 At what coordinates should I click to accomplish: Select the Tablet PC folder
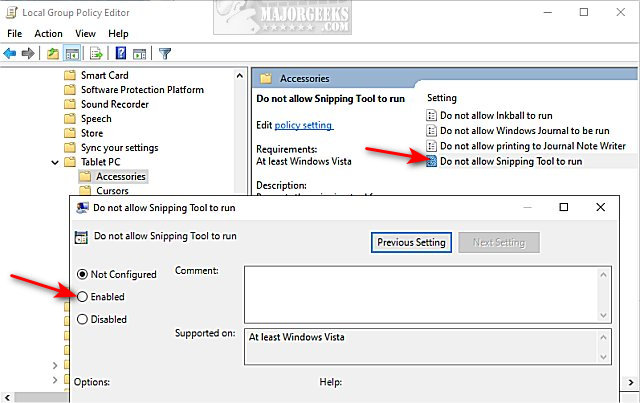[92, 162]
